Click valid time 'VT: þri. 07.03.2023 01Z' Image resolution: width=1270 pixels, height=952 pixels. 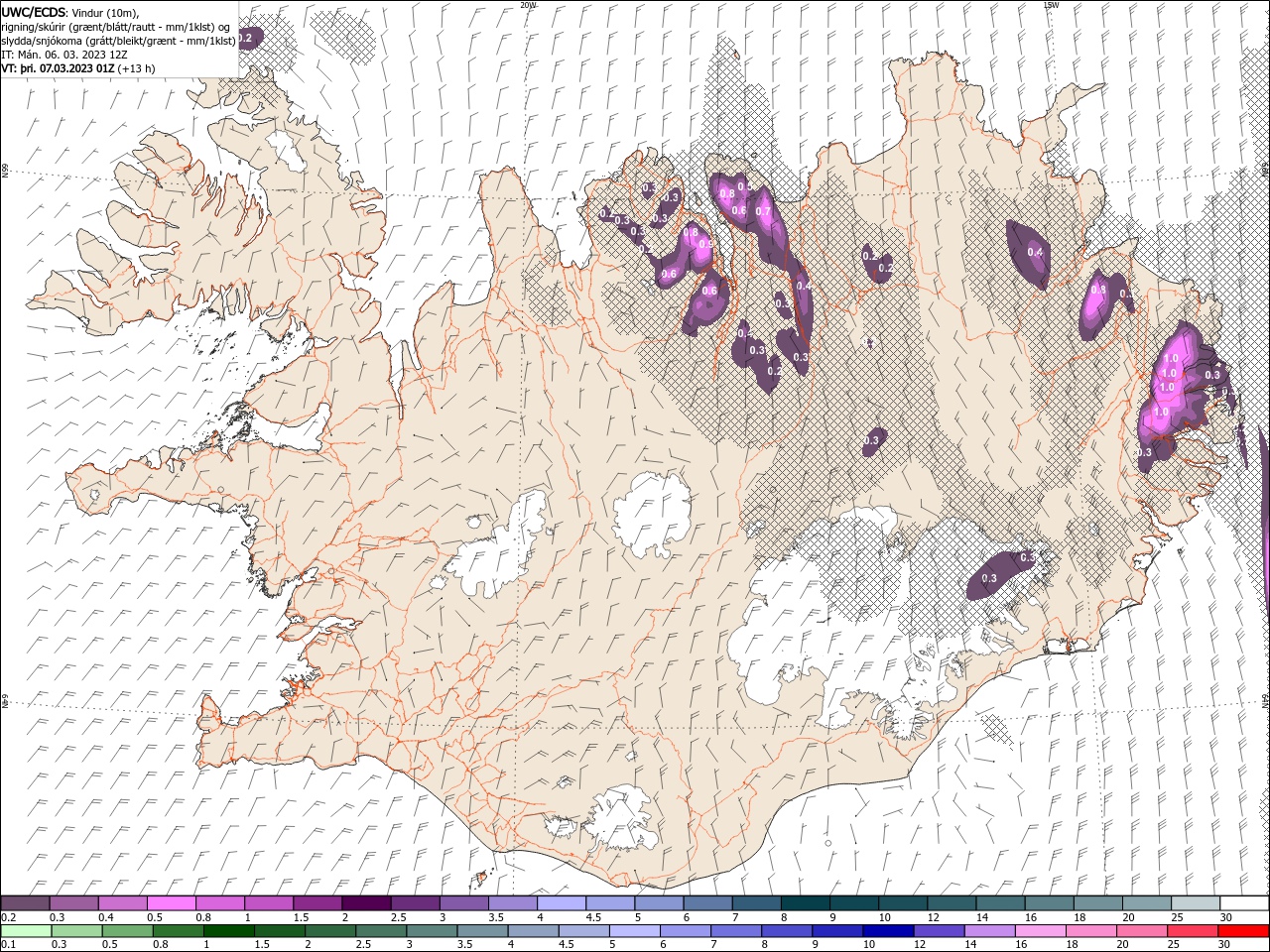[x=58, y=69]
